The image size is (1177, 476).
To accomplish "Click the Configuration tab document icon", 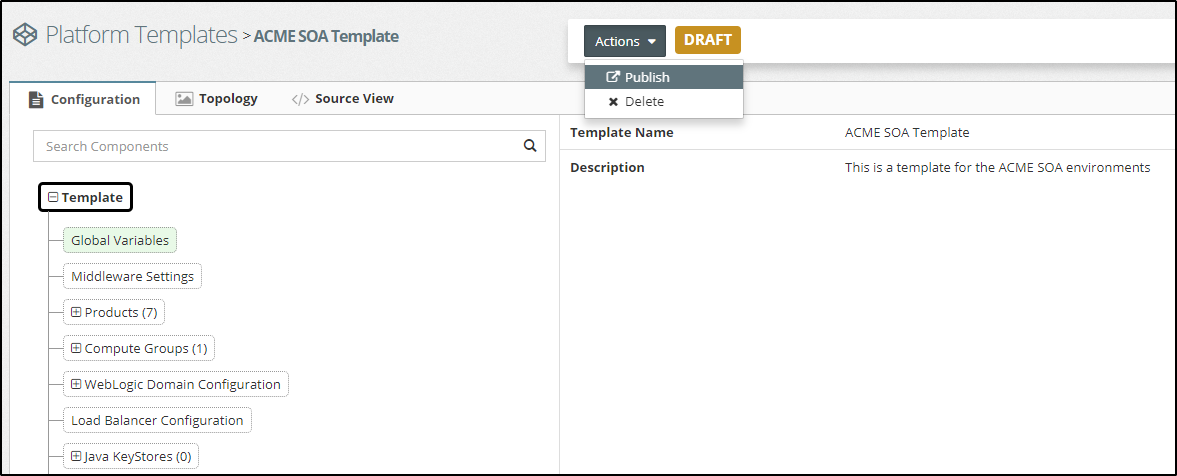I will pyautogui.click(x=36, y=99).
